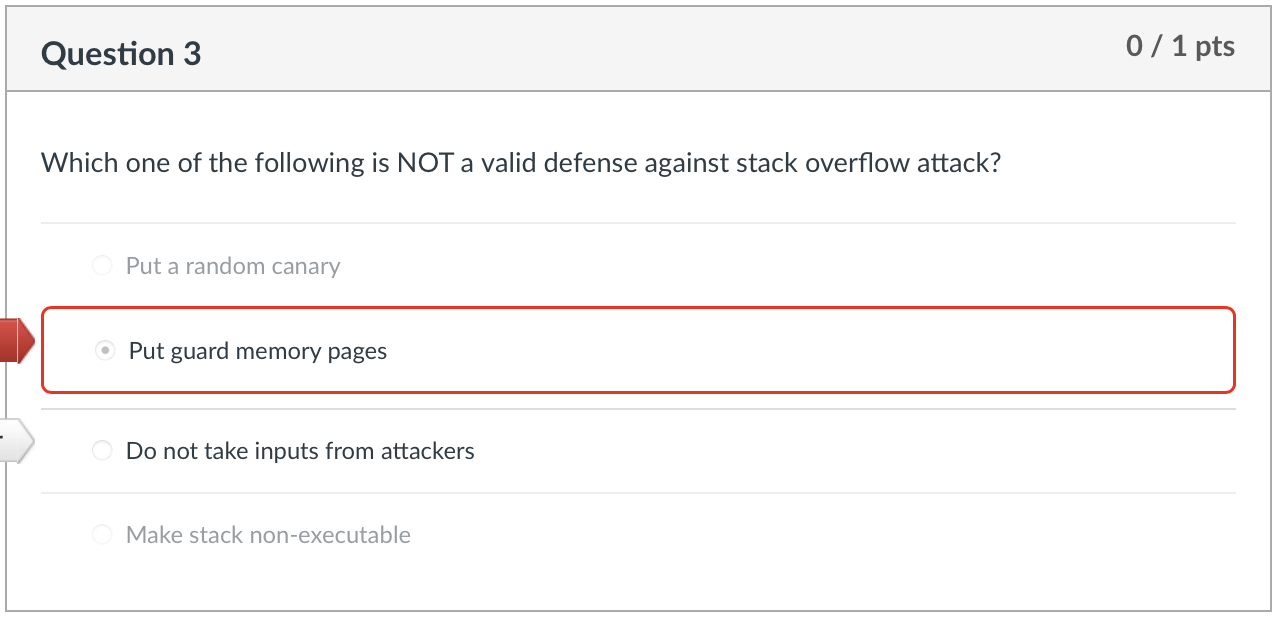The image size is (1286, 644).
Task: Click the '0 / 1 pts' score label
Action: tap(1181, 45)
